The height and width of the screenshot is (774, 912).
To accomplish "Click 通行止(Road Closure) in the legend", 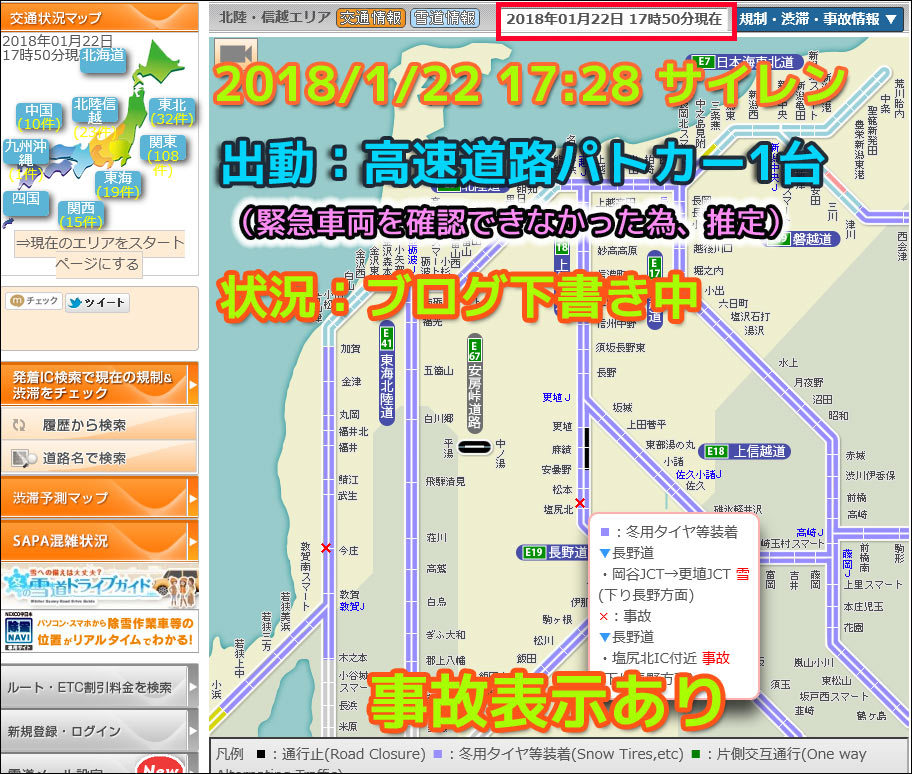I will (341, 754).
